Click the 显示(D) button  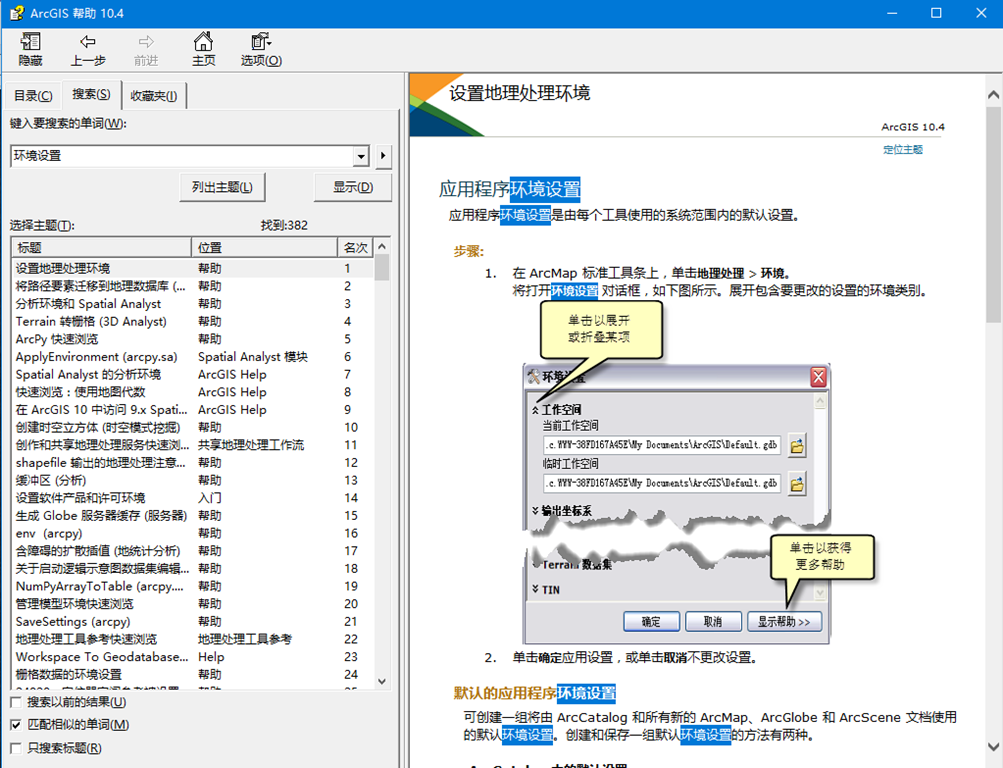coord(353,187)
